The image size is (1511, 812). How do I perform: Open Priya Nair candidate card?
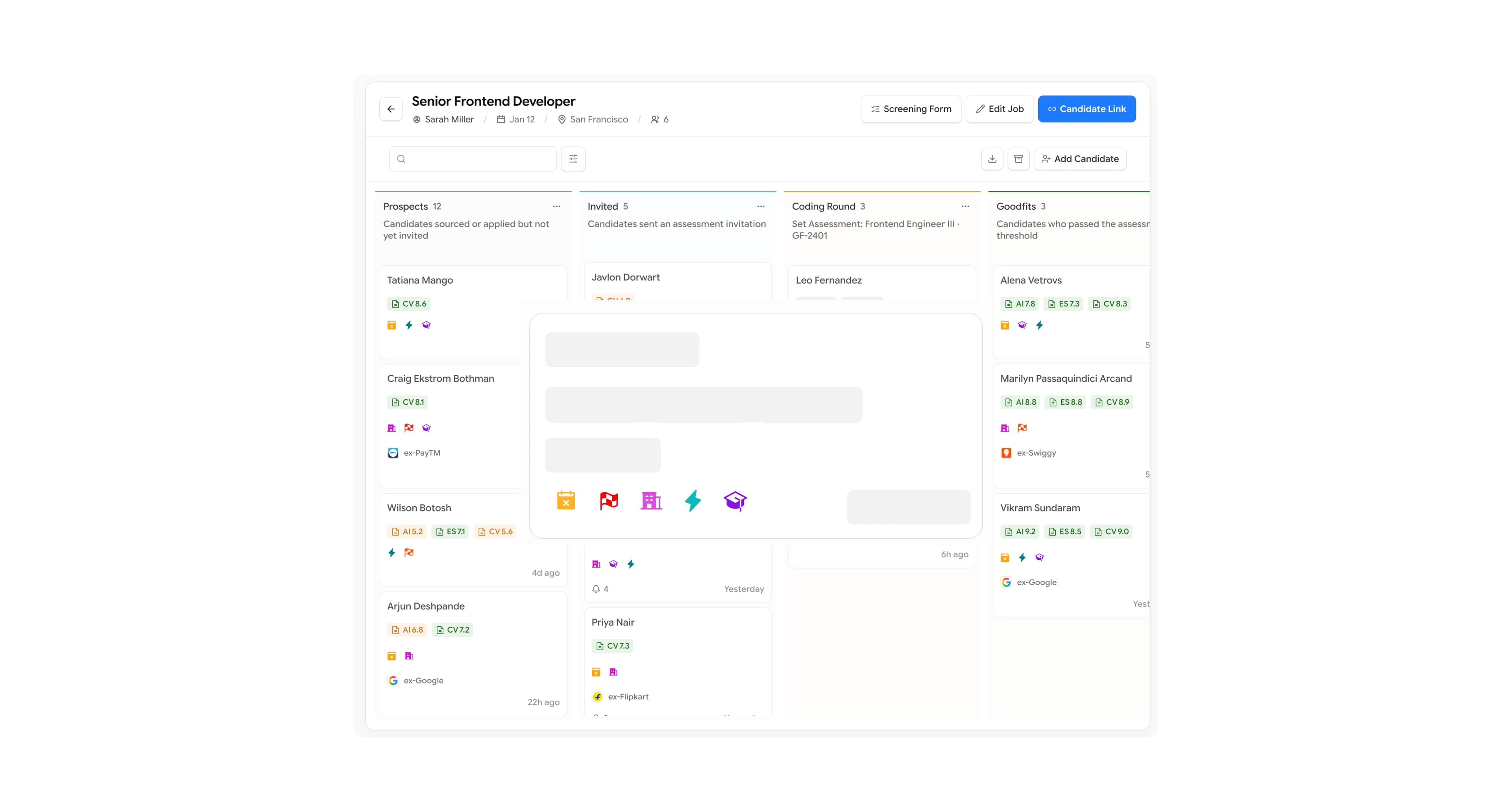point(678,661)
